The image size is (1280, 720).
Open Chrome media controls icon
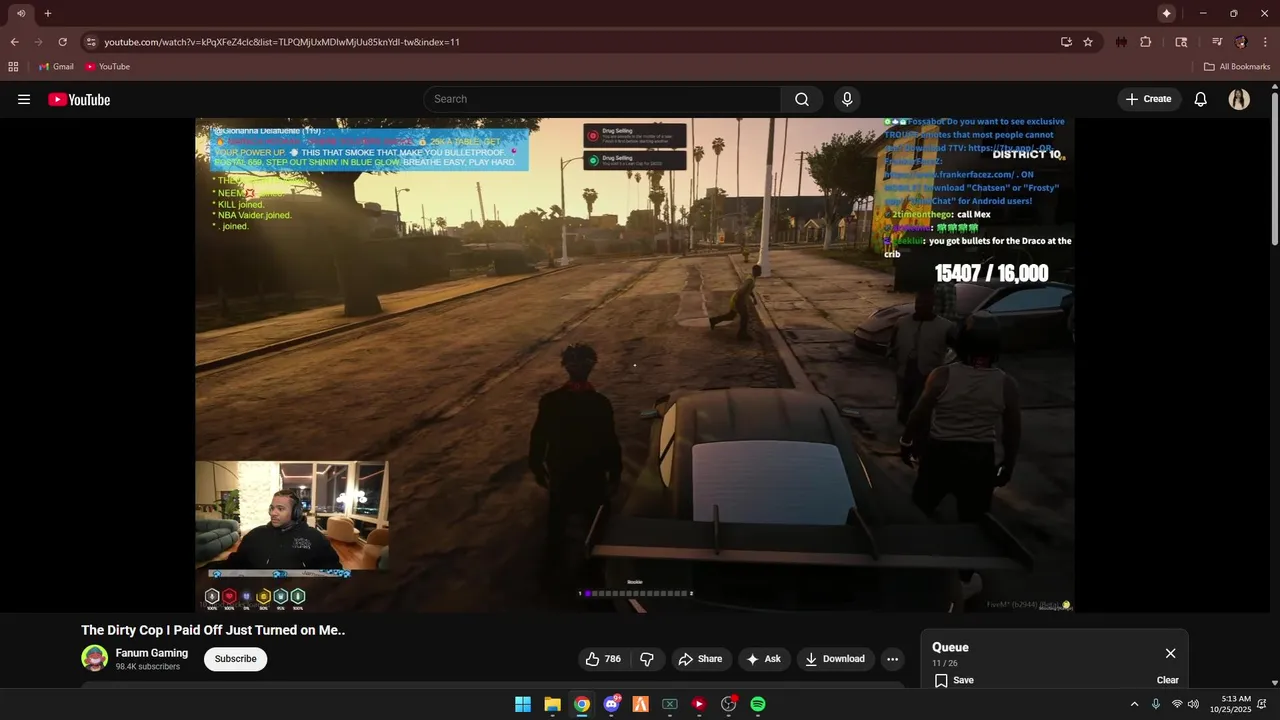(1217, 42)
